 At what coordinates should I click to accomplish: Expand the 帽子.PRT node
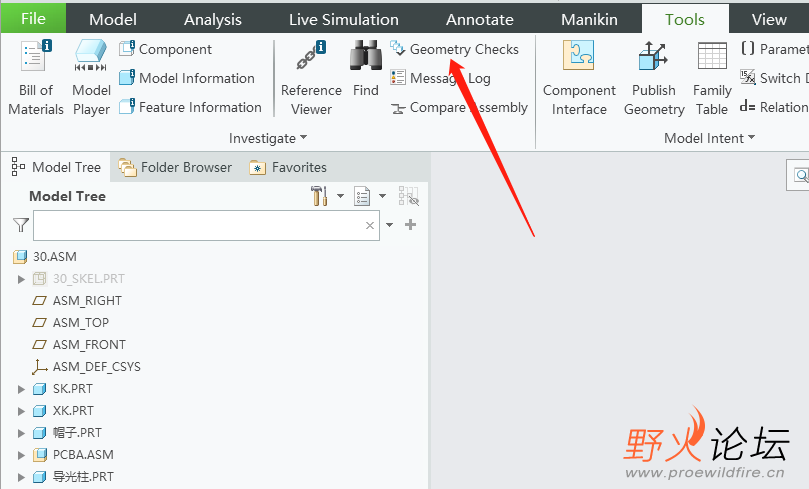coord(21,433)
